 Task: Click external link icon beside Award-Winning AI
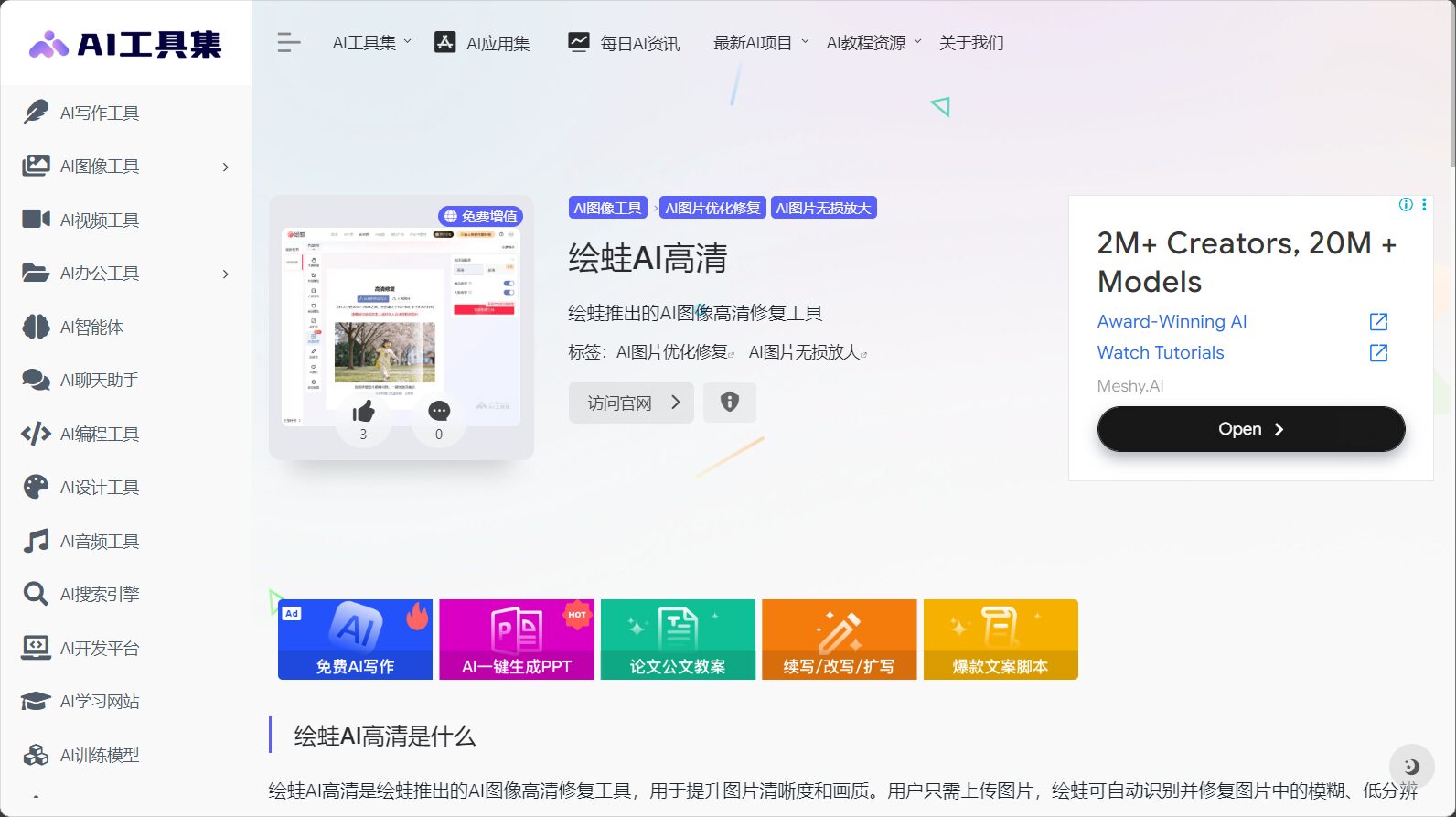pos(1378,321)
